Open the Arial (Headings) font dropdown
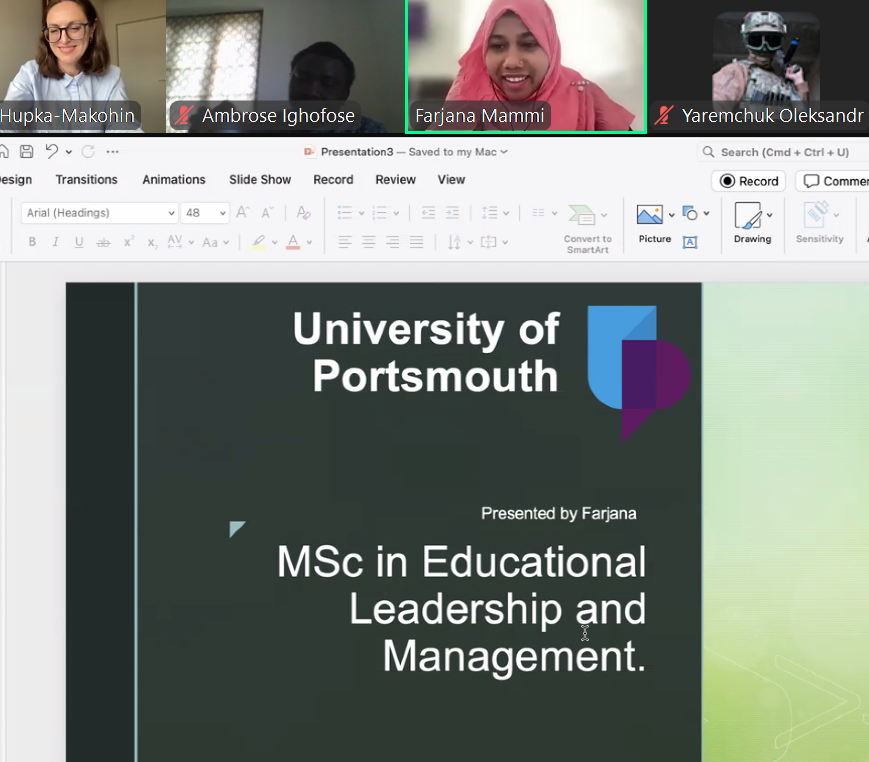The image size is (869, 762). [x=170, y=213]
